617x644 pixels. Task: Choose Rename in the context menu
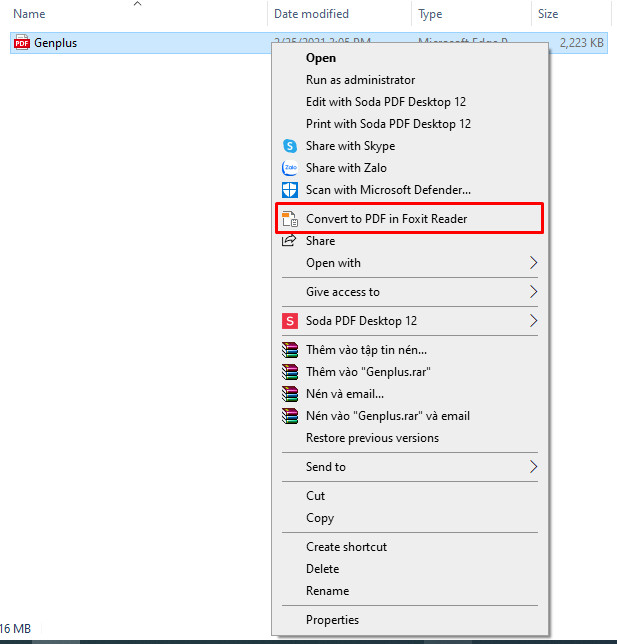[x=327, y=591]
